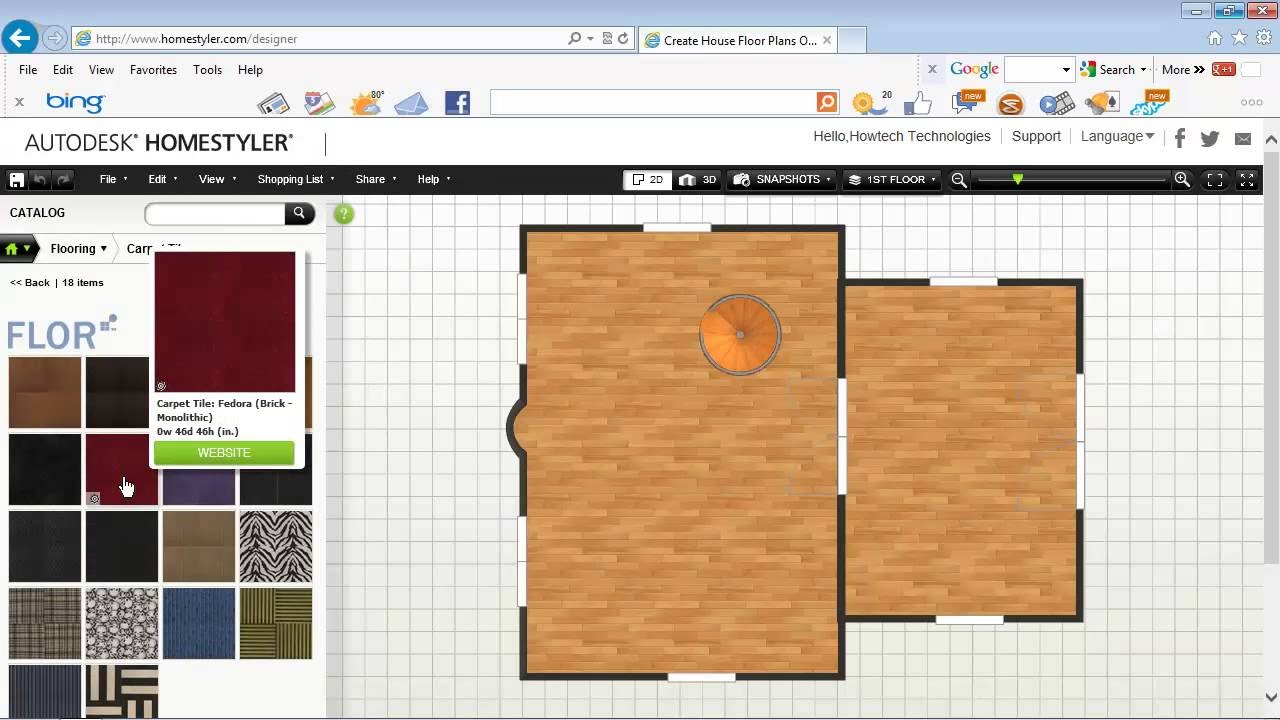
Task: Click the fullscreen expand arrows icon
Action: 1247,180
